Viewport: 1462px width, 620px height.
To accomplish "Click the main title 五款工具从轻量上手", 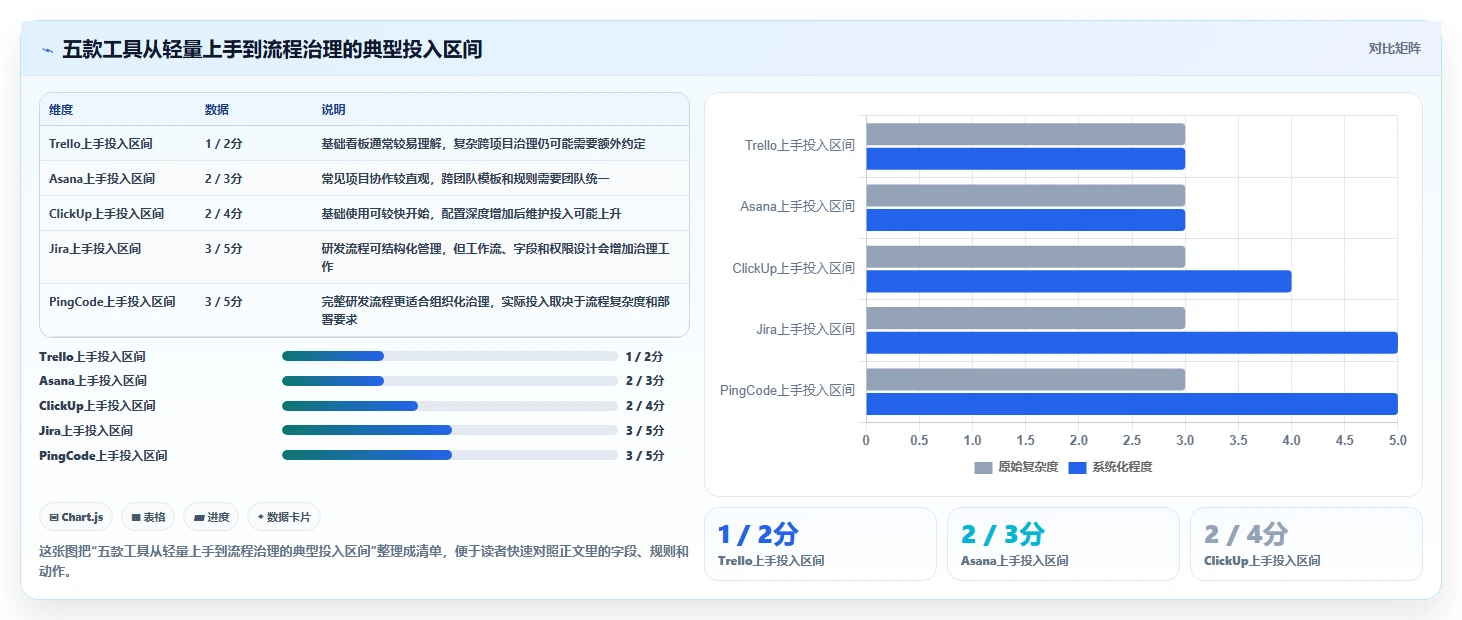I will [272, 49].
